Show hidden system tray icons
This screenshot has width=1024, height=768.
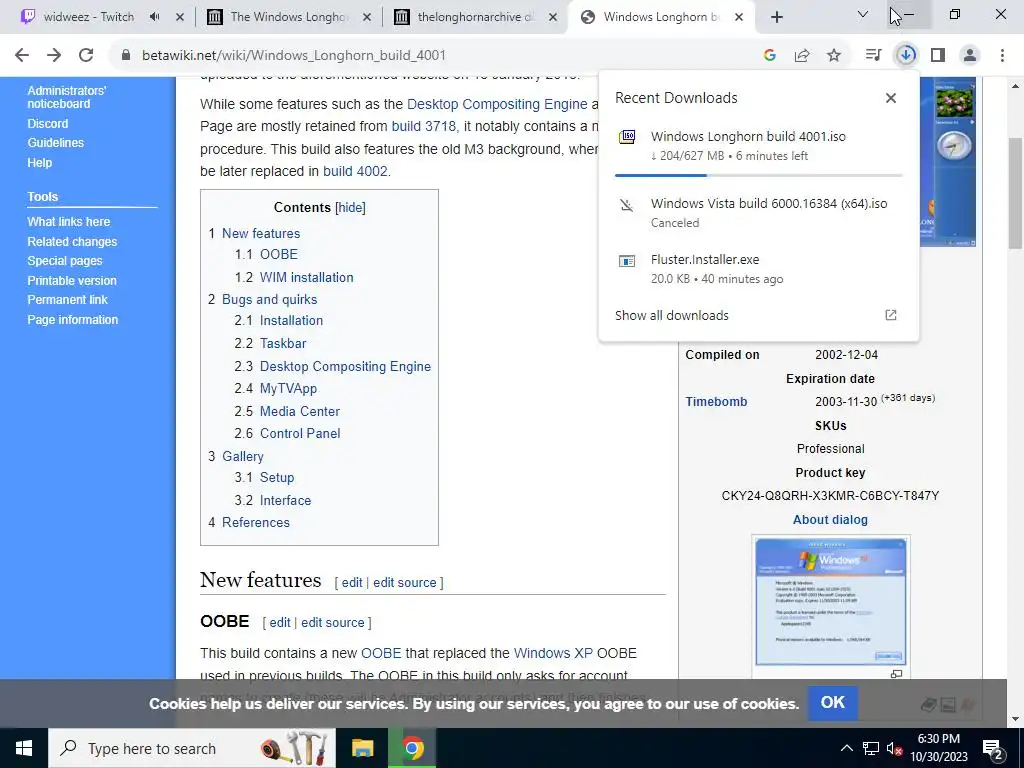tap(846, 748)
